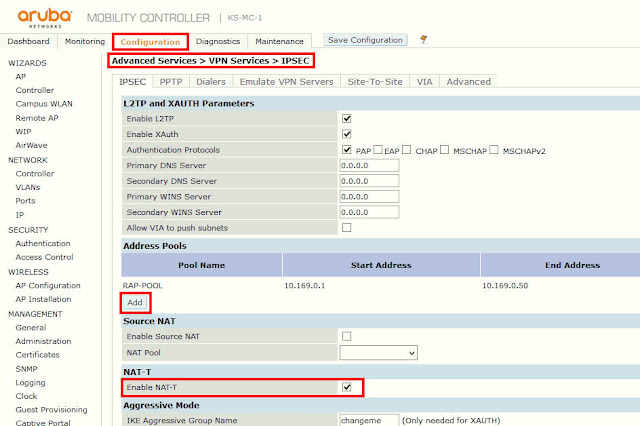640x426 pixels.
Task: Open AP Configuration under Wireless
Action: [x=48, y=285]
